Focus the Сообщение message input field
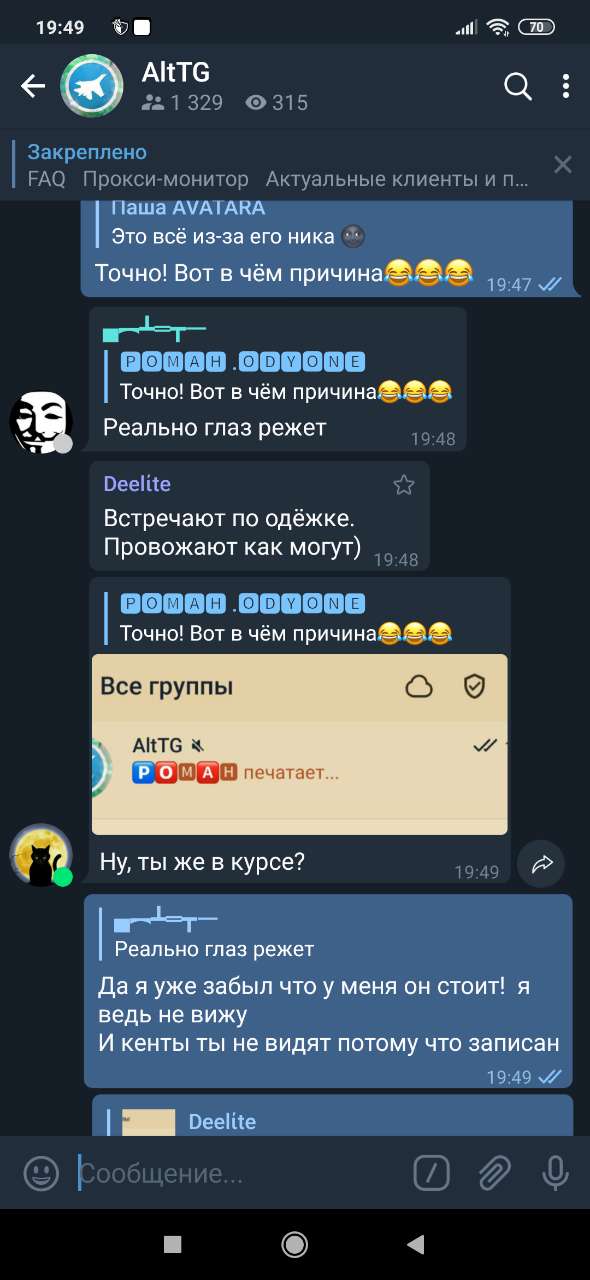 tap(240, 1173)
